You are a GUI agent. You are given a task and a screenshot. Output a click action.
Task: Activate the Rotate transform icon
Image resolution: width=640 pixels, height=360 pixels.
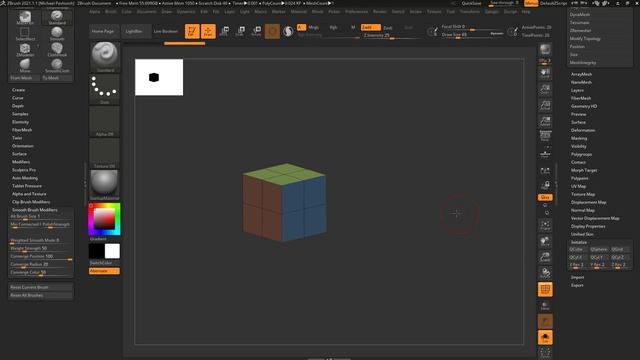pyautogui.click(x=256, y=31)
